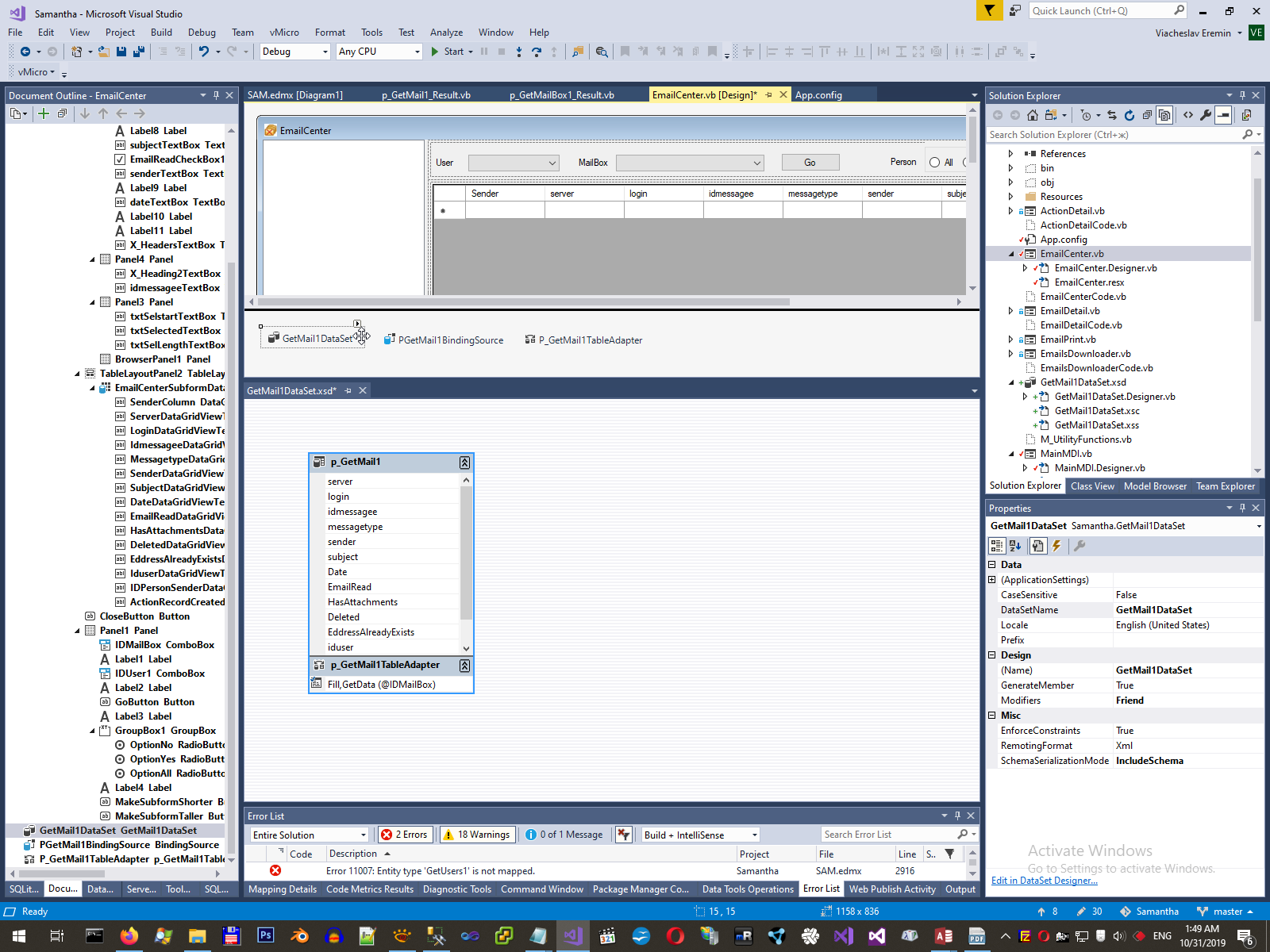This screenshot has height=952, width=1270.
Task: Select the 'All' radio button in form designer
Action: tap(935, 163)
